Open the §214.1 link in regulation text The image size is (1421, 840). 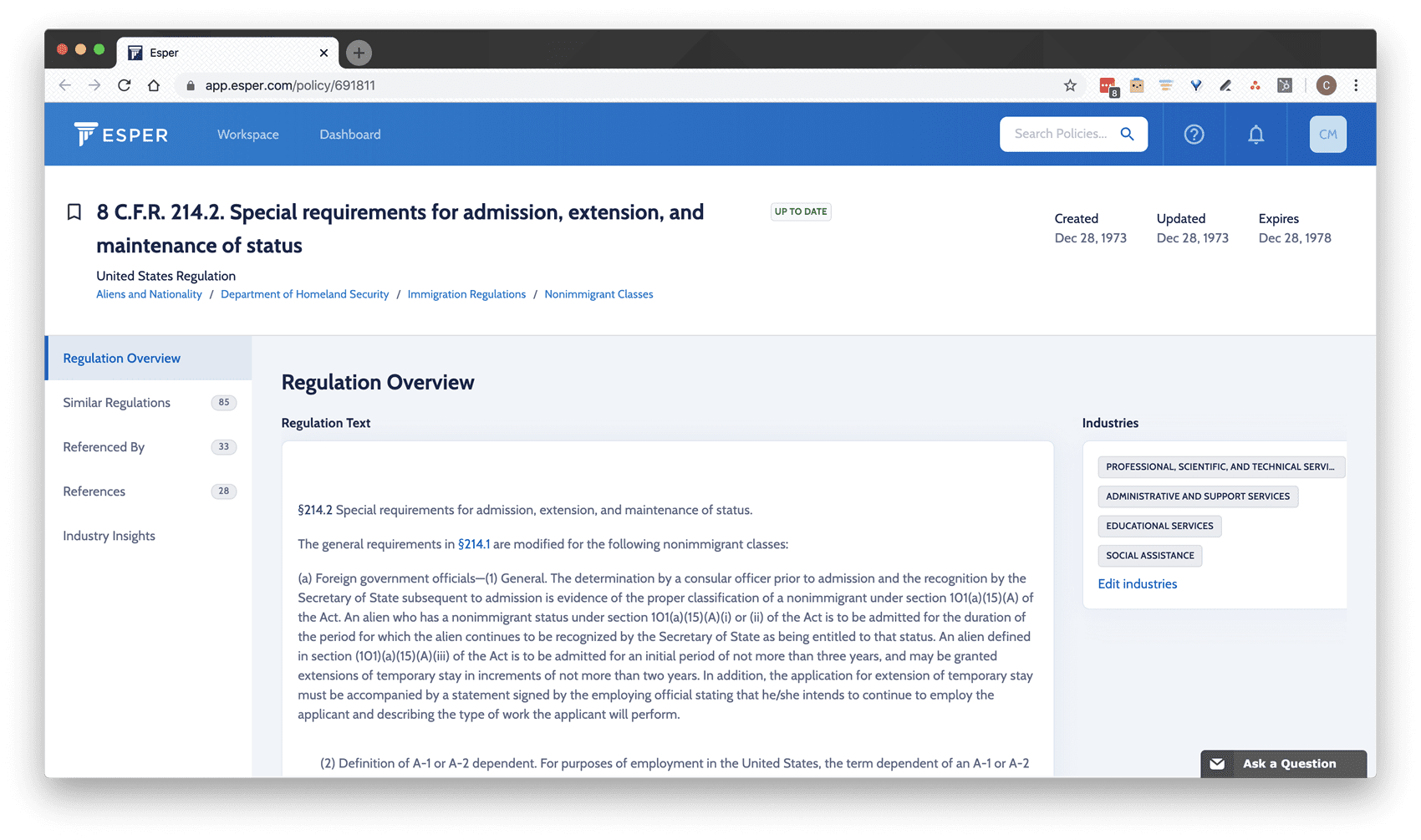click(x=474, y=544)
